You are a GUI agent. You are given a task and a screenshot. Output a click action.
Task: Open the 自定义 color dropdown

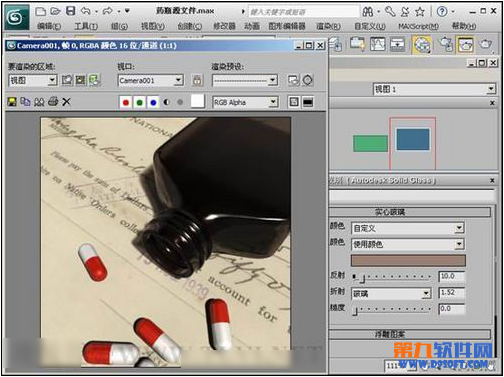407,228
